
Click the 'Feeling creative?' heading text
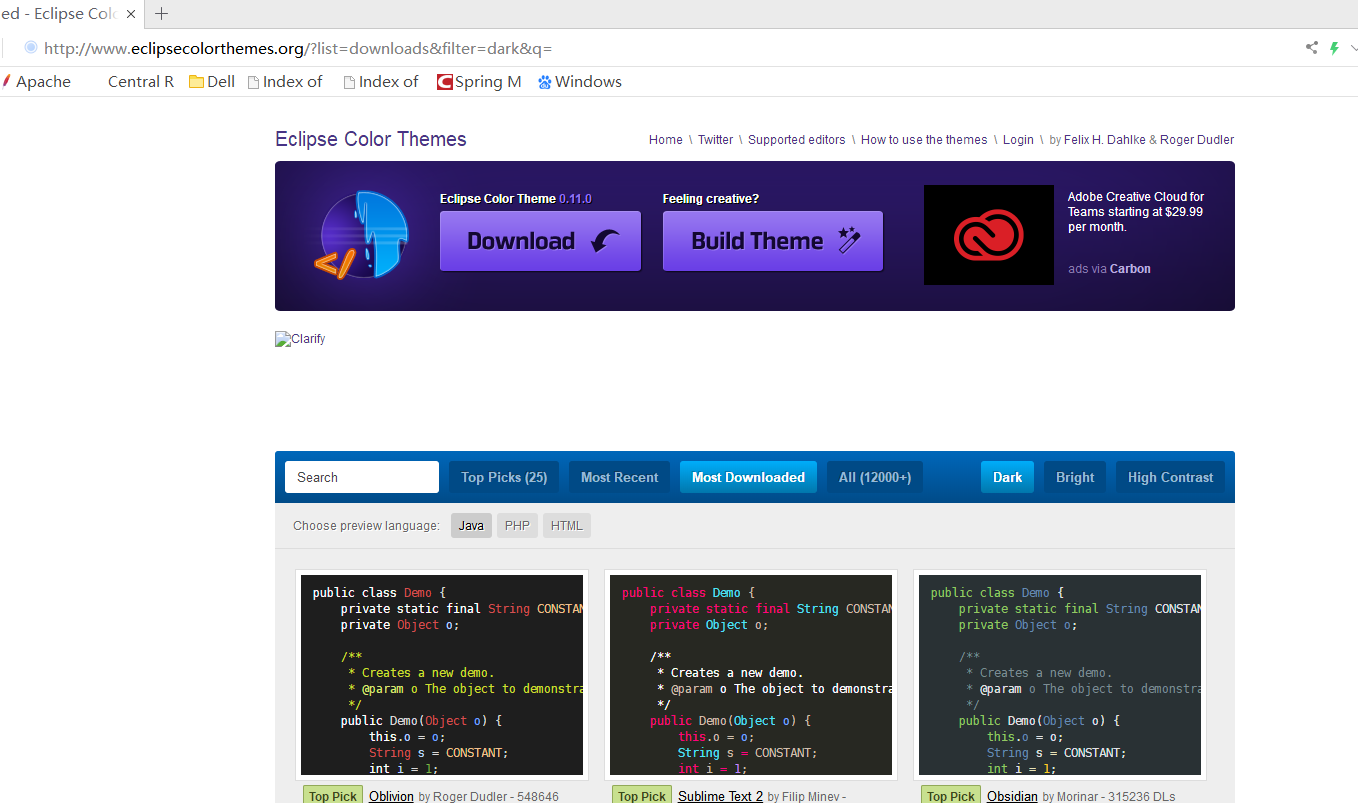[711, 199]
